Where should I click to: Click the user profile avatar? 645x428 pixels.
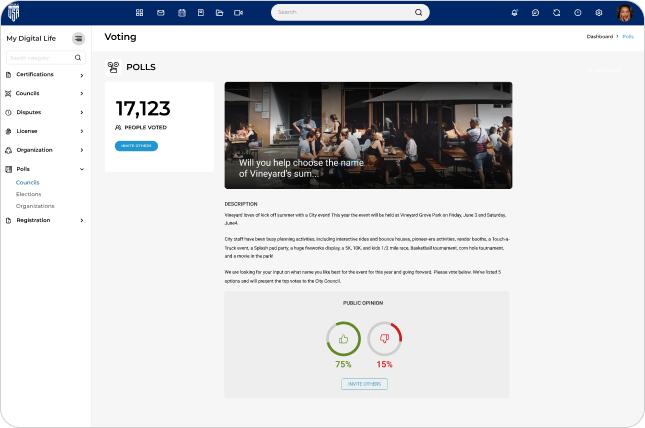[x=625, y=13]
